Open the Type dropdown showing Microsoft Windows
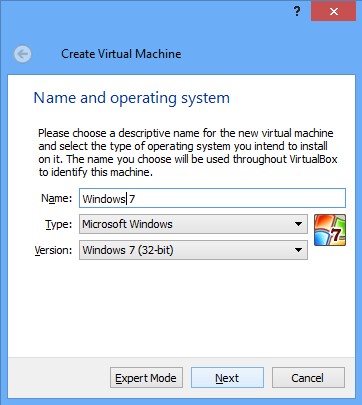The width and height of the screenshot is (362, 405). (x=193, y=224)
